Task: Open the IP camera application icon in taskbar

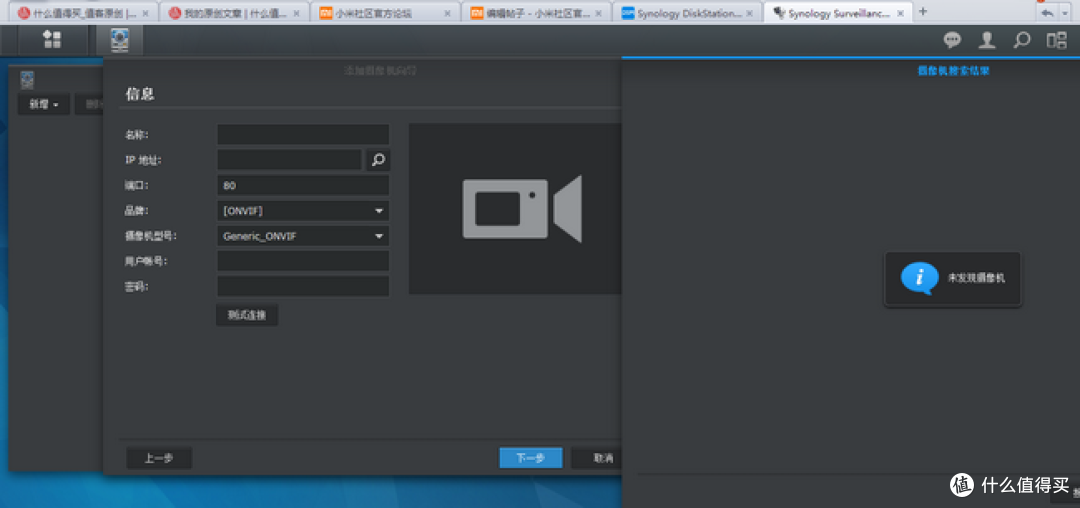Action: pos(120,41)
